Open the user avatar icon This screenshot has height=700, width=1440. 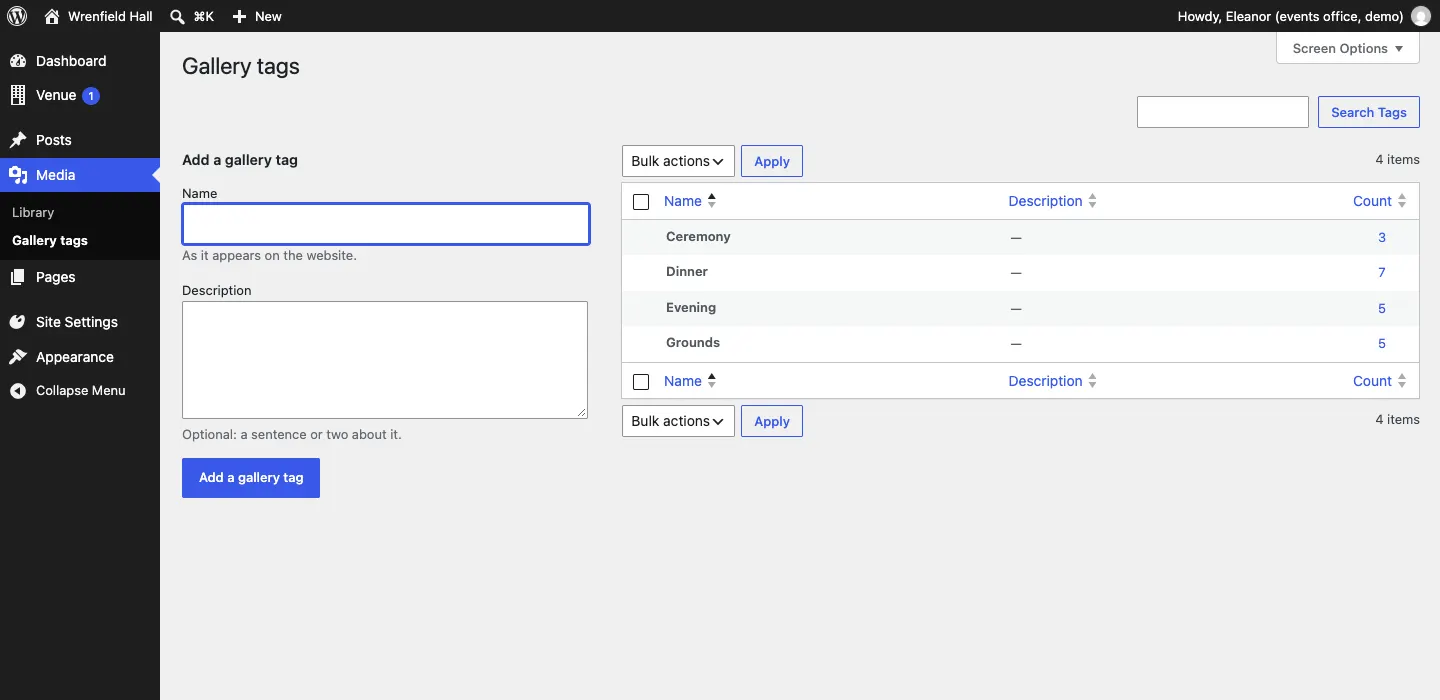point(1420,16)
